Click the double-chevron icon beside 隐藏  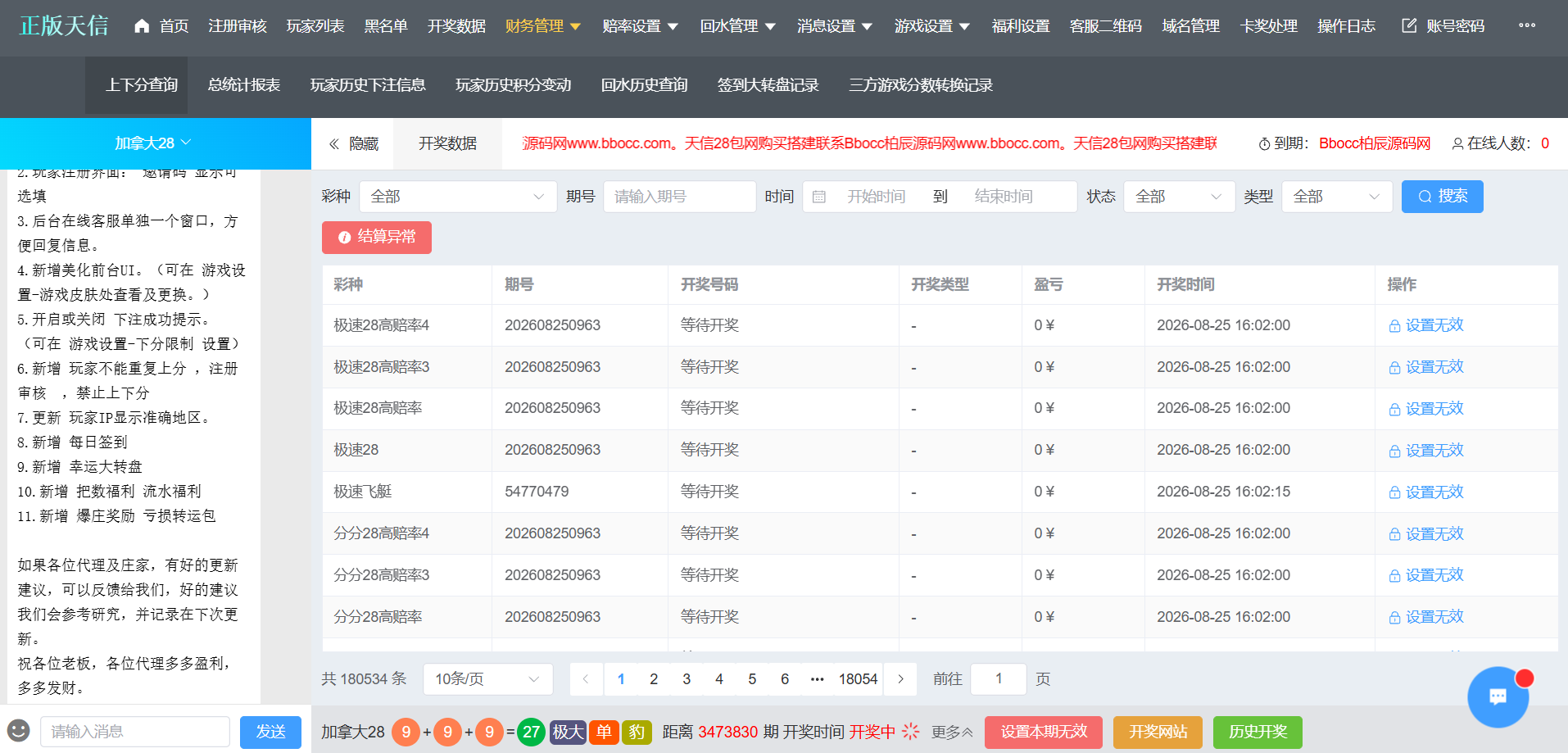334,144
